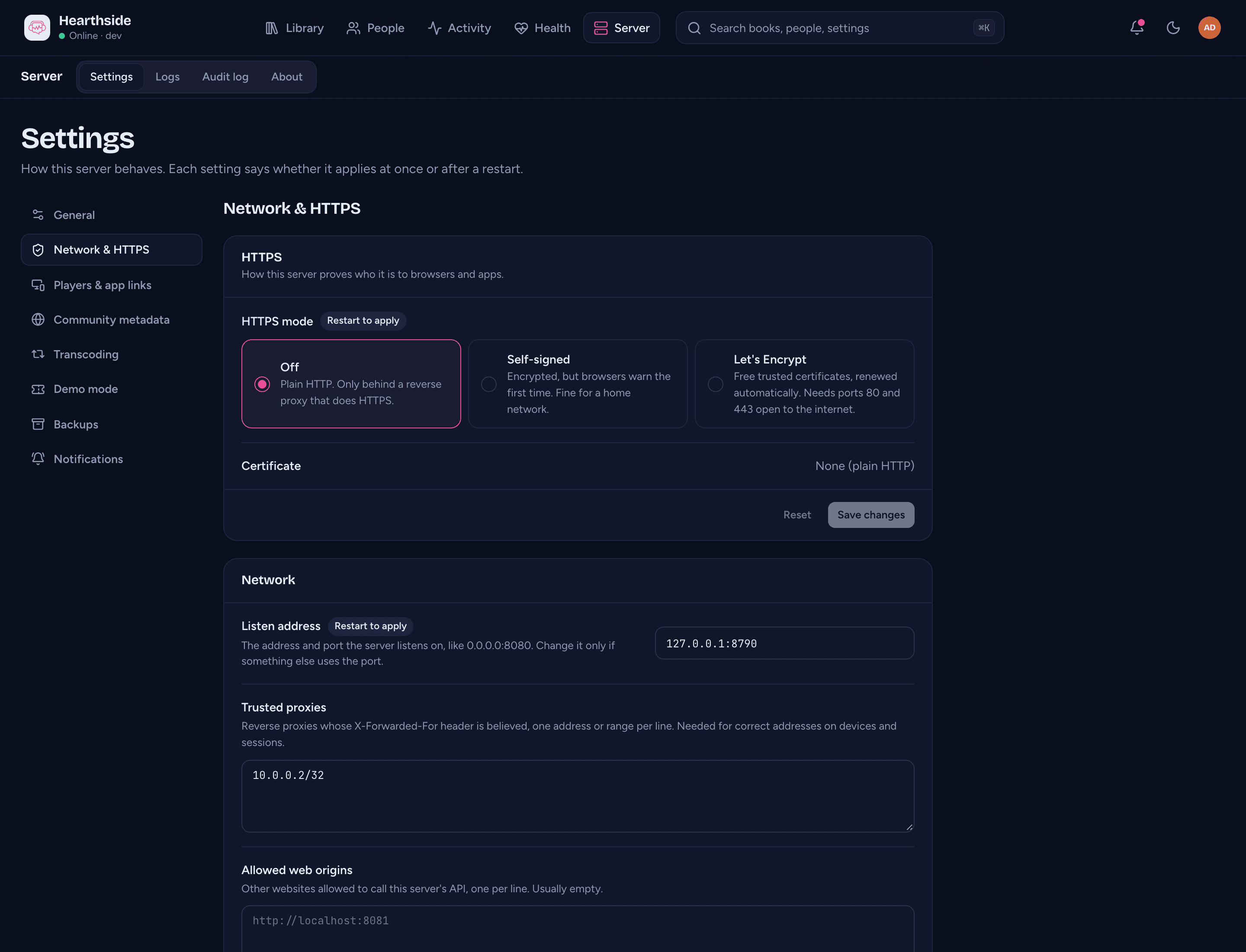This screenshot has width=1246, height=952.
Task: Toggle dark mode moon icon
Action: (x=1173, y=27)
